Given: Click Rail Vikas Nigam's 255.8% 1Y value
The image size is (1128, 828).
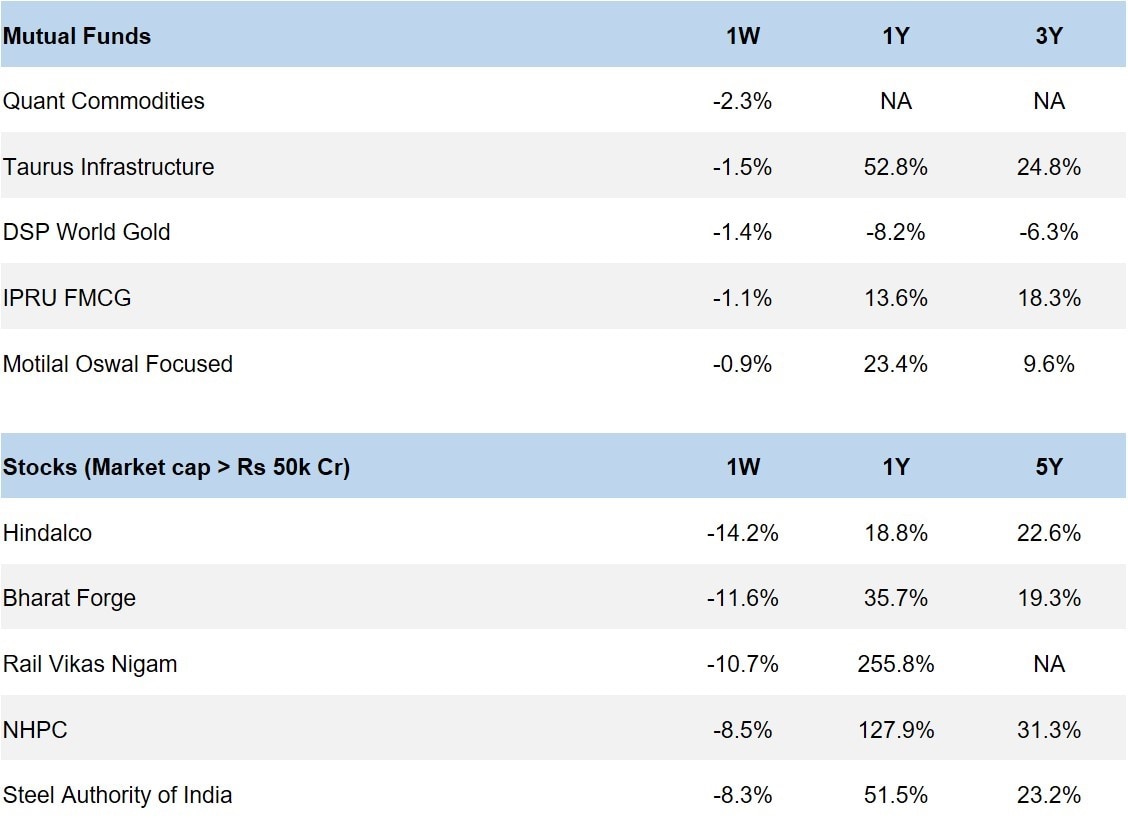Looking at the screenshot, I should [895, 664].
